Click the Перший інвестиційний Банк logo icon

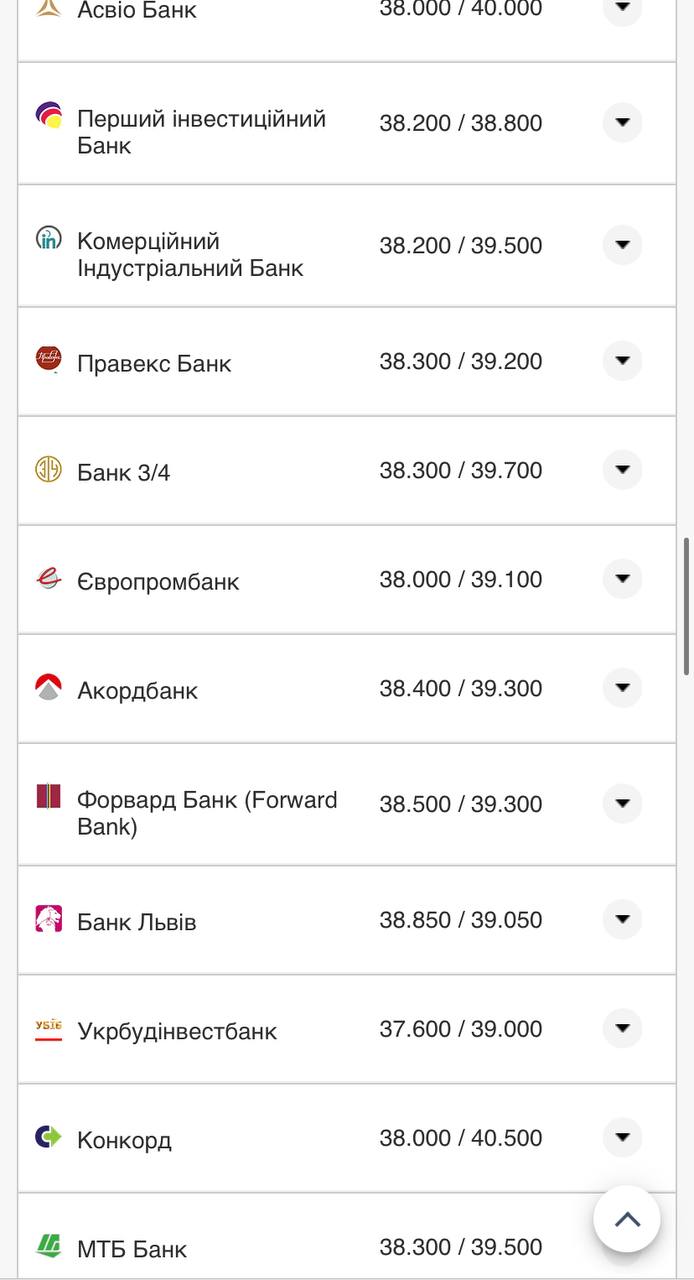pos(48,115)
